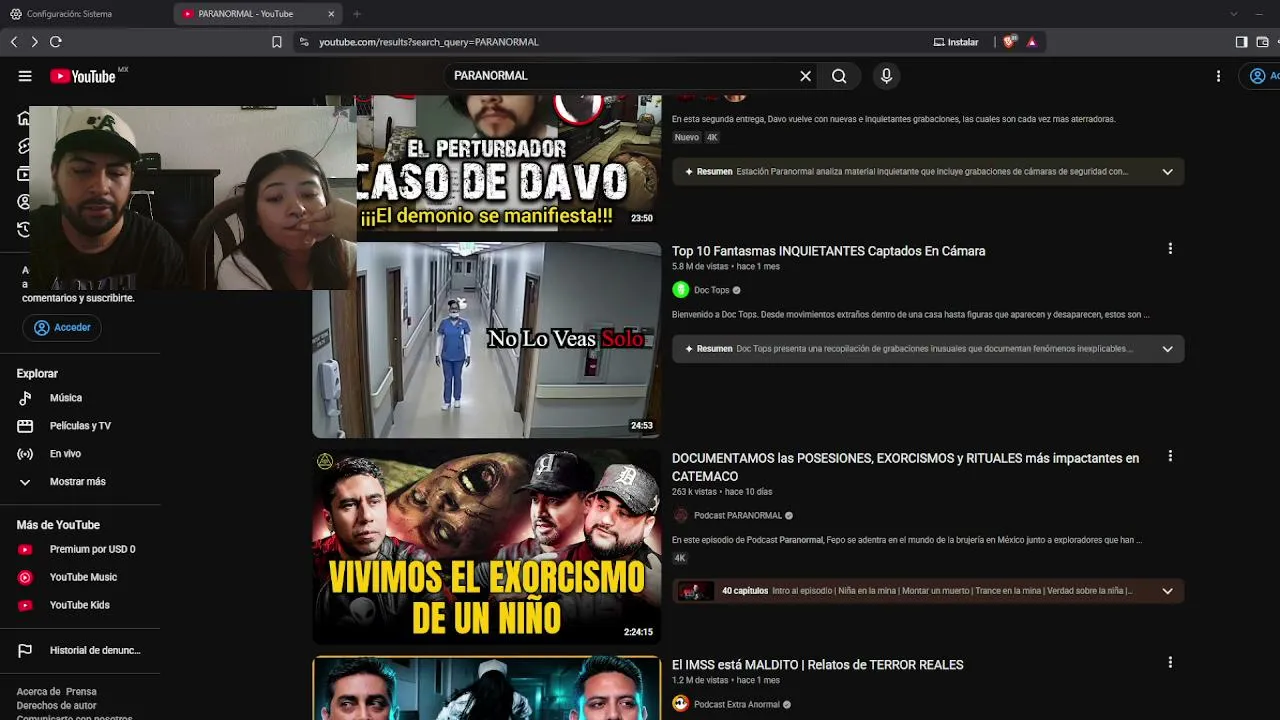Run the search with the magnifying glass button
This screenshot has width=1280, height=720.
[839, 76]
